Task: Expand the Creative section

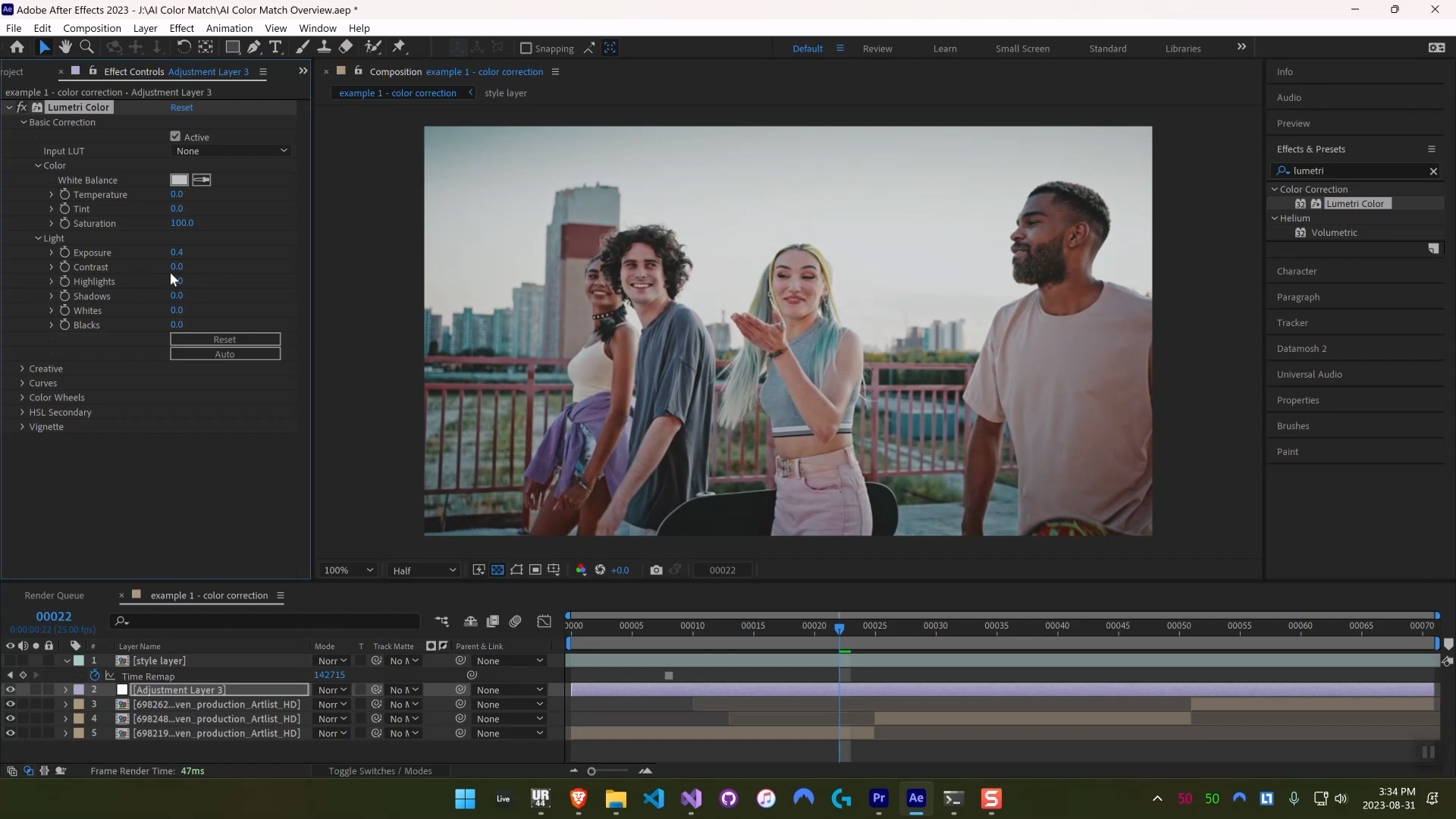Action: coord(22,369)
